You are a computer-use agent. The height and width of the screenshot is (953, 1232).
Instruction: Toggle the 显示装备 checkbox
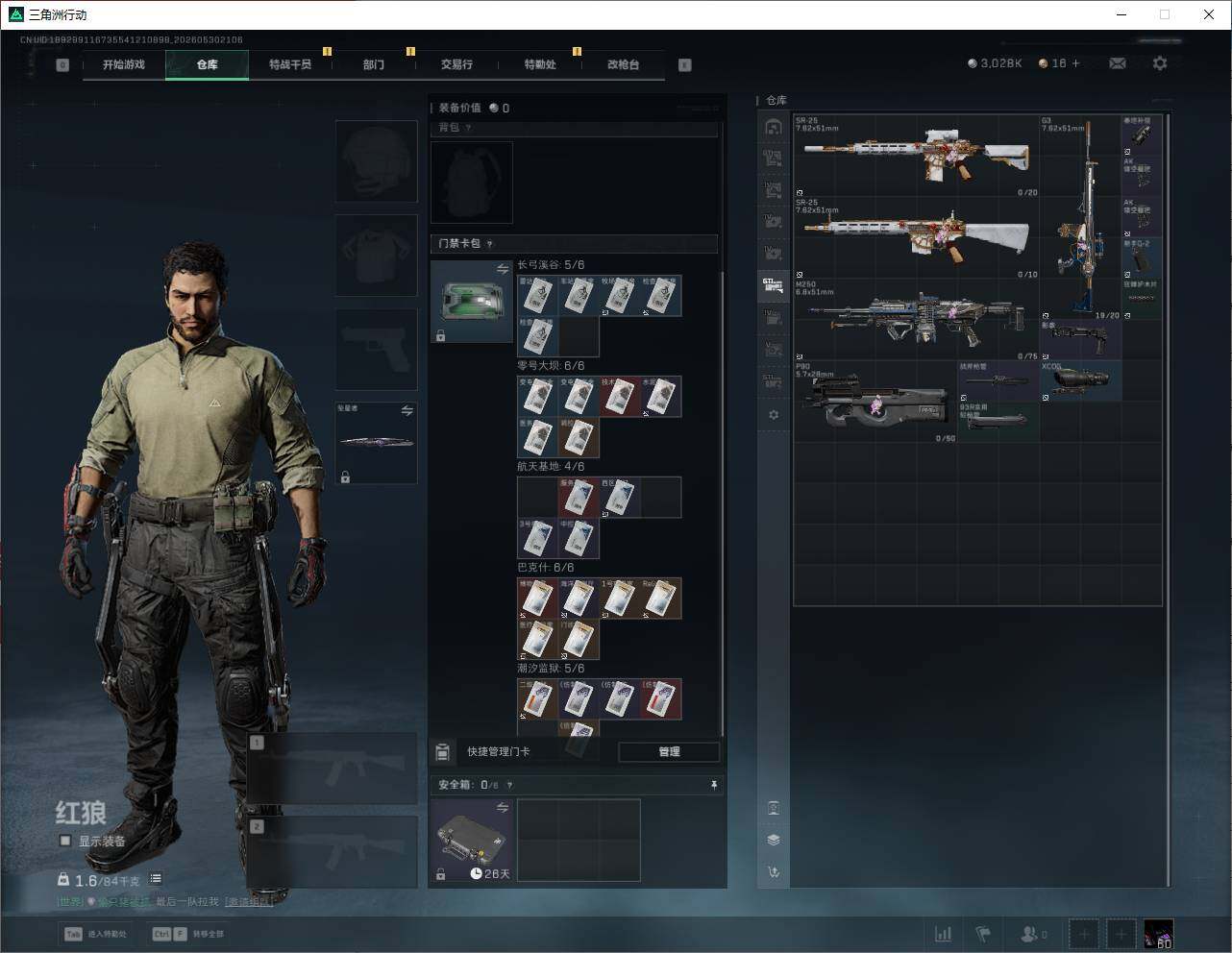[65, 841]
